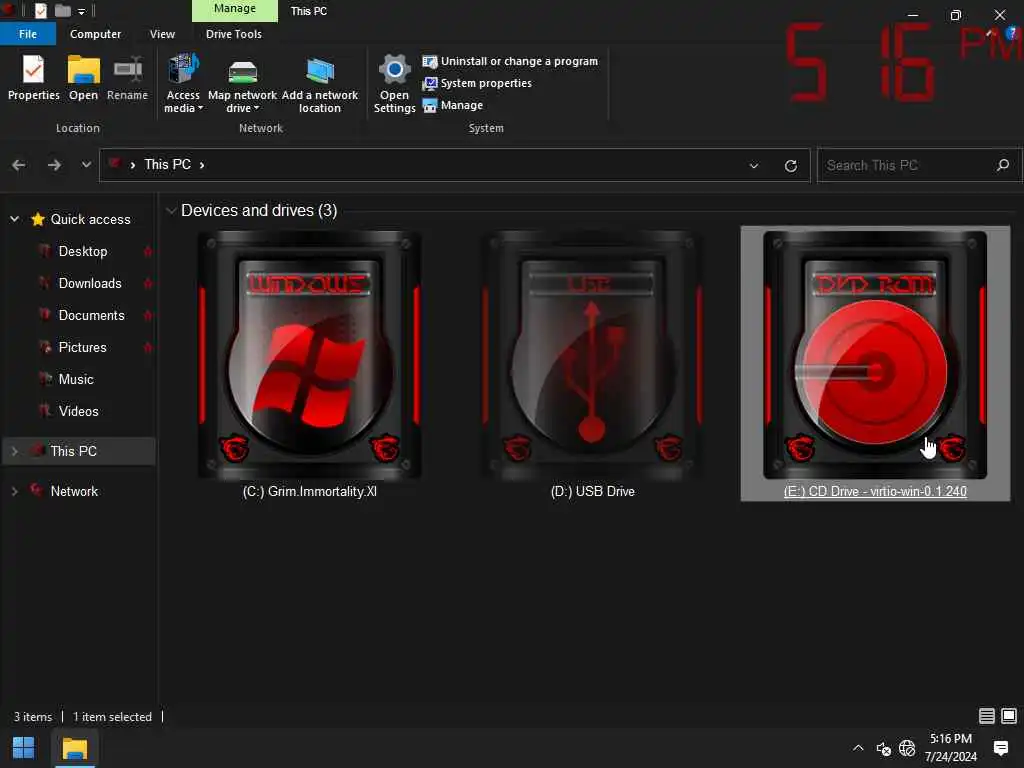Click the help question mark icon
The height and width of the screenshot is (768, 1024).
point(1012,33)
